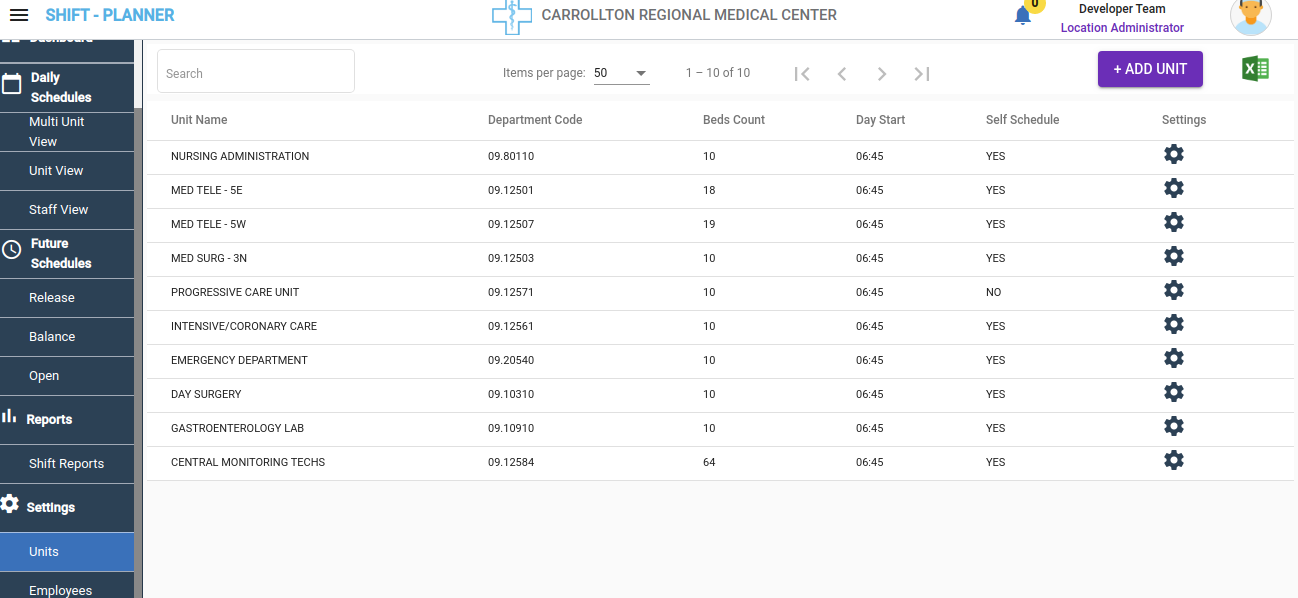This screenshot has width=1298, height=598.
Task: Open settings gear for Central Monitoring Techs
Action: coord(1174,460)
